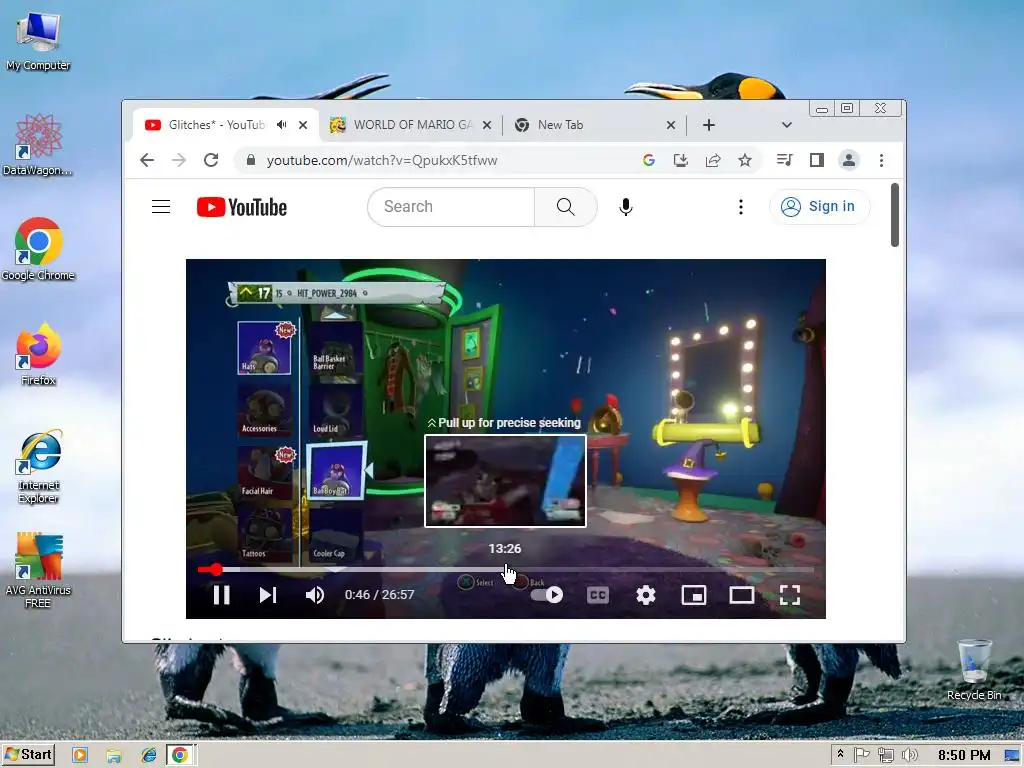This screenshot has height=768, width=1024.
Task: Select AVG AntiVirus FREE desktop shortcut
Action: pyautogui.click(x=38, y=571)
